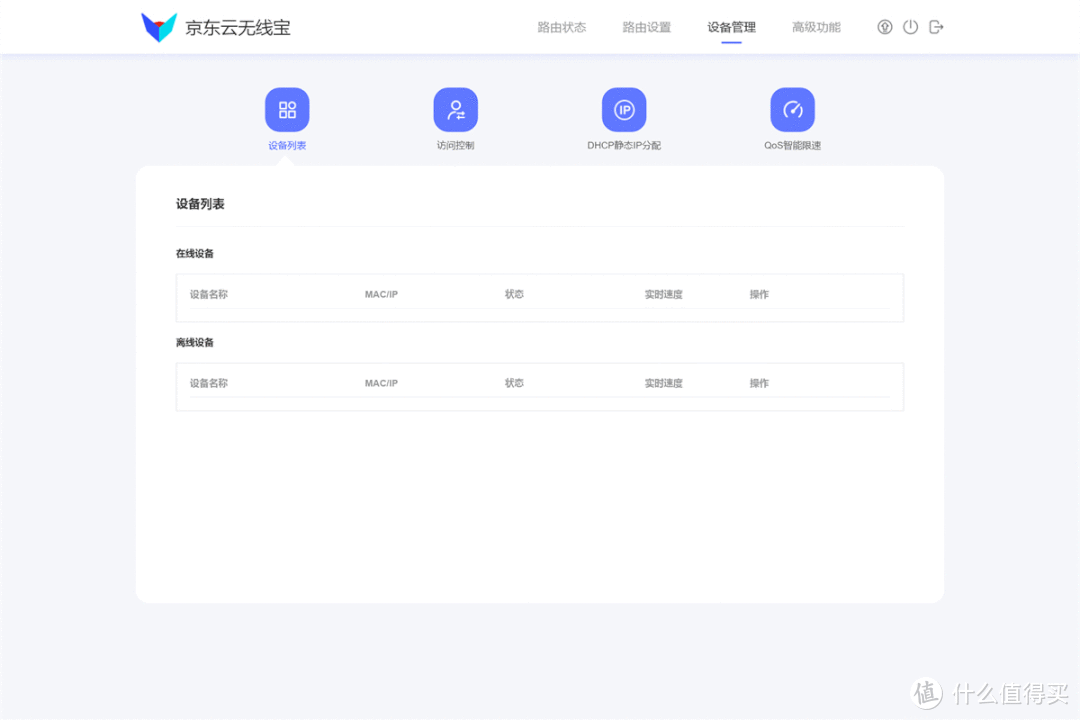Click the logout icon
This screenshot has height=720, width=1080.
tap(936, 27)
